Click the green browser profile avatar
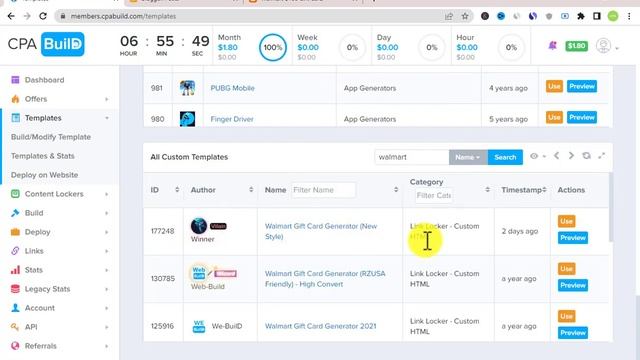 (x=613, y=16)
